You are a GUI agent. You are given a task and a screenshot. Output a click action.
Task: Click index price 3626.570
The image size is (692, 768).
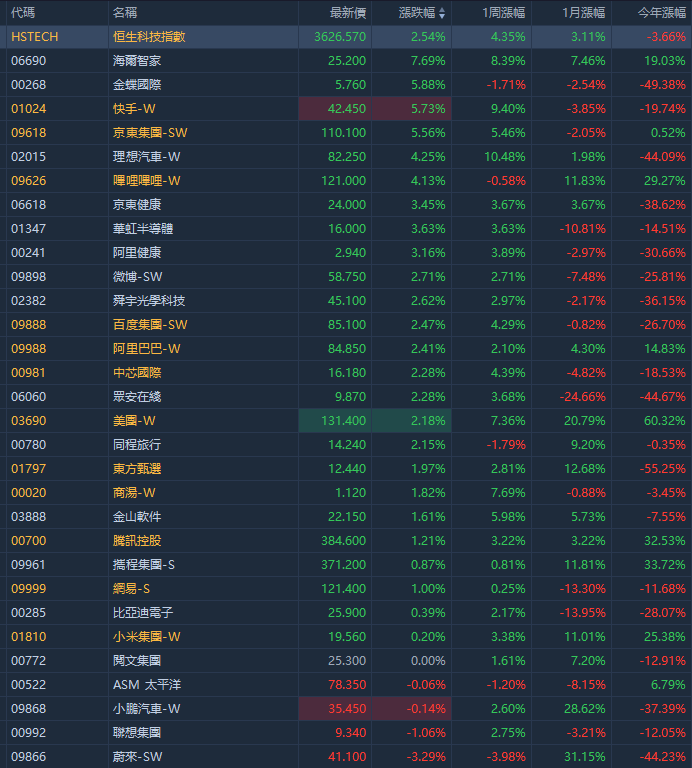pyautogui.click(x=340, y=37)
